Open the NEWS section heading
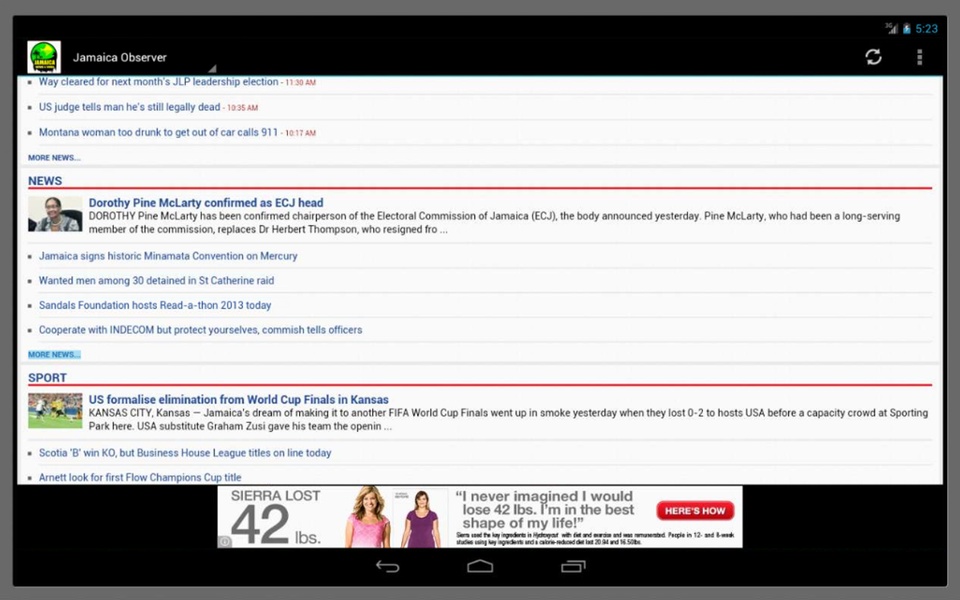This screenshot has height=600, width=960. [45, 181]
